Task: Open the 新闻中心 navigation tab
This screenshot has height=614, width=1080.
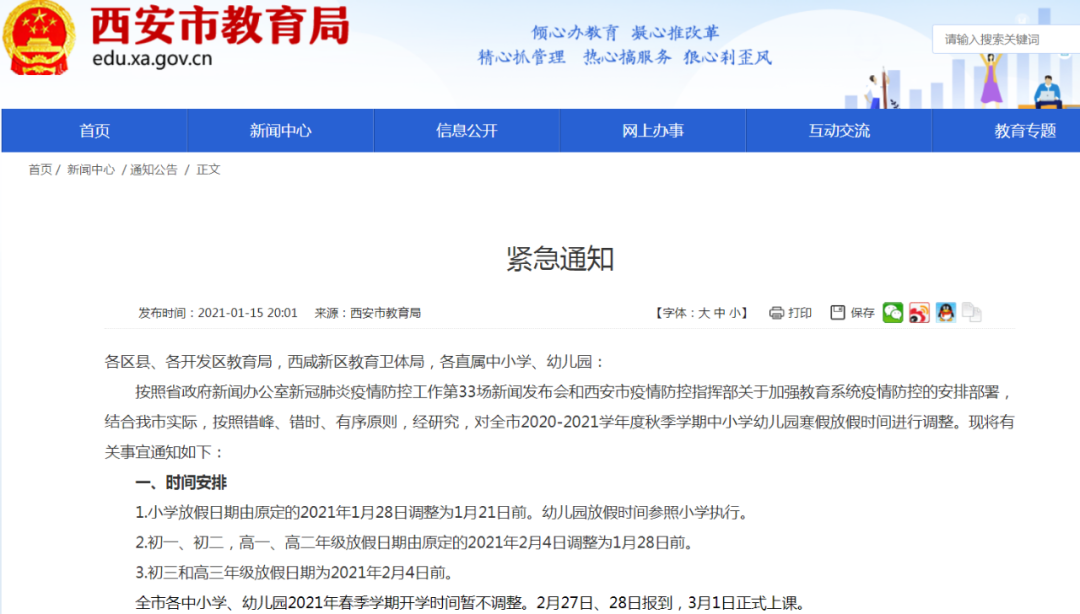Action: tap(280, 131)
